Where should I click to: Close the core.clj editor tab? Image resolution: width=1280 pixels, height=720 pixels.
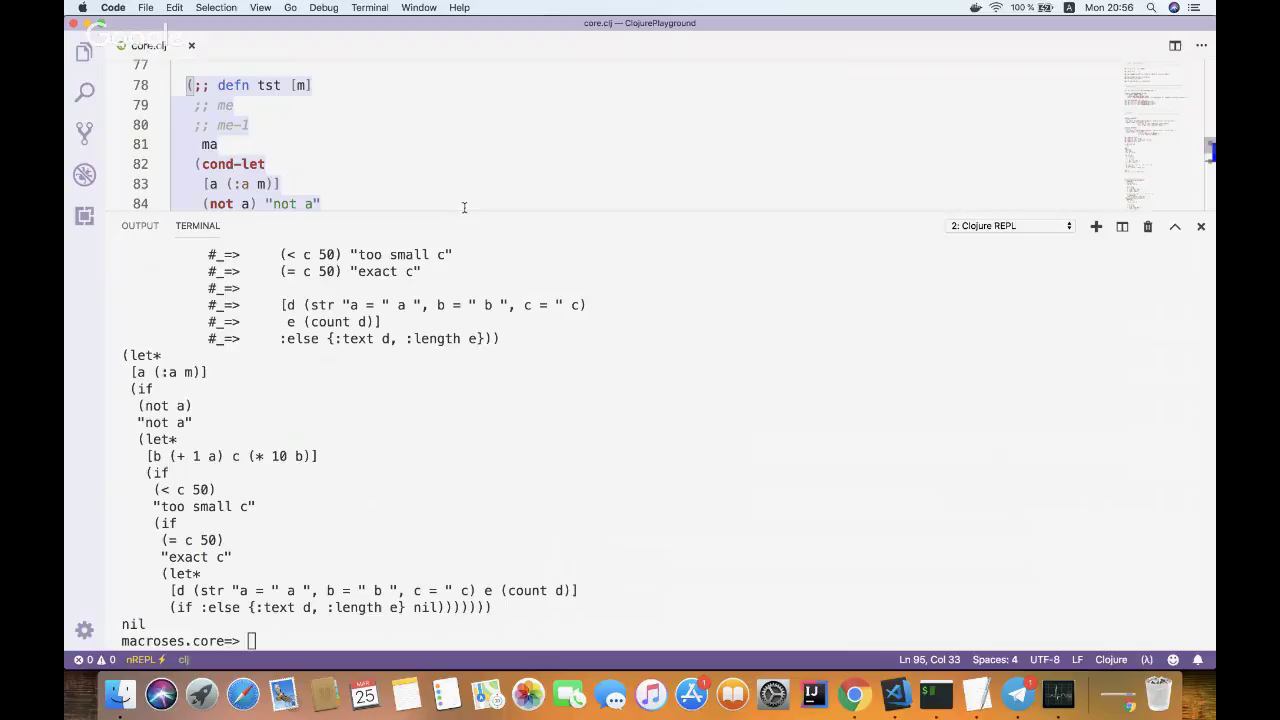tap(191, 46)
